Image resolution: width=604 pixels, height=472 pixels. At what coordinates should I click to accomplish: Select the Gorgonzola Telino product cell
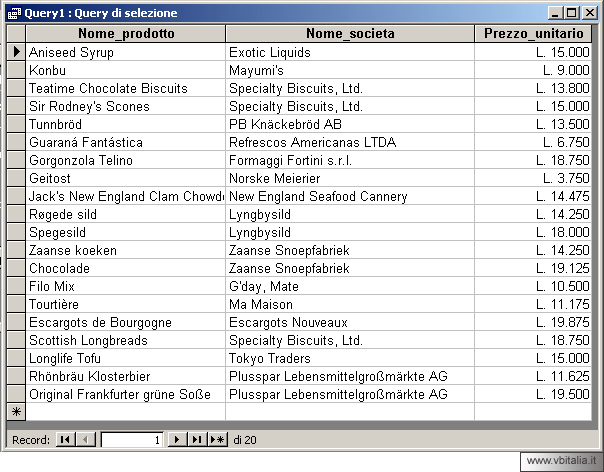[x=125, y=160]
